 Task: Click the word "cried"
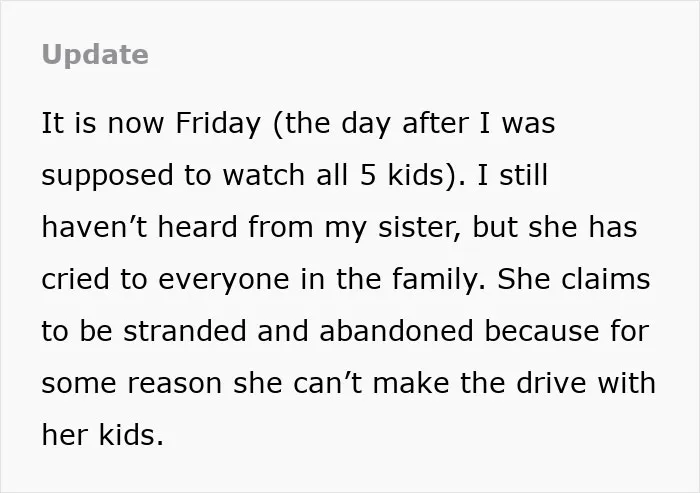coord(75,279)
